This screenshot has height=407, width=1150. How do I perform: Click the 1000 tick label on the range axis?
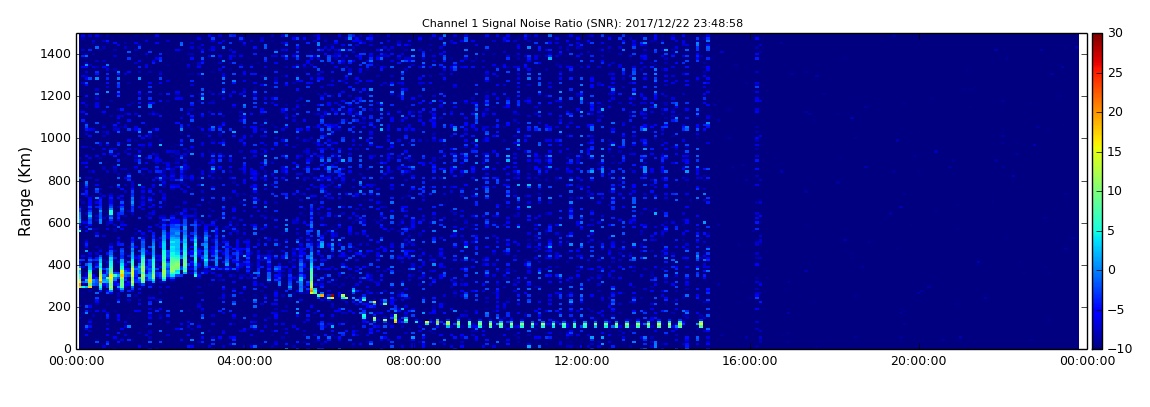pos(56,139)
